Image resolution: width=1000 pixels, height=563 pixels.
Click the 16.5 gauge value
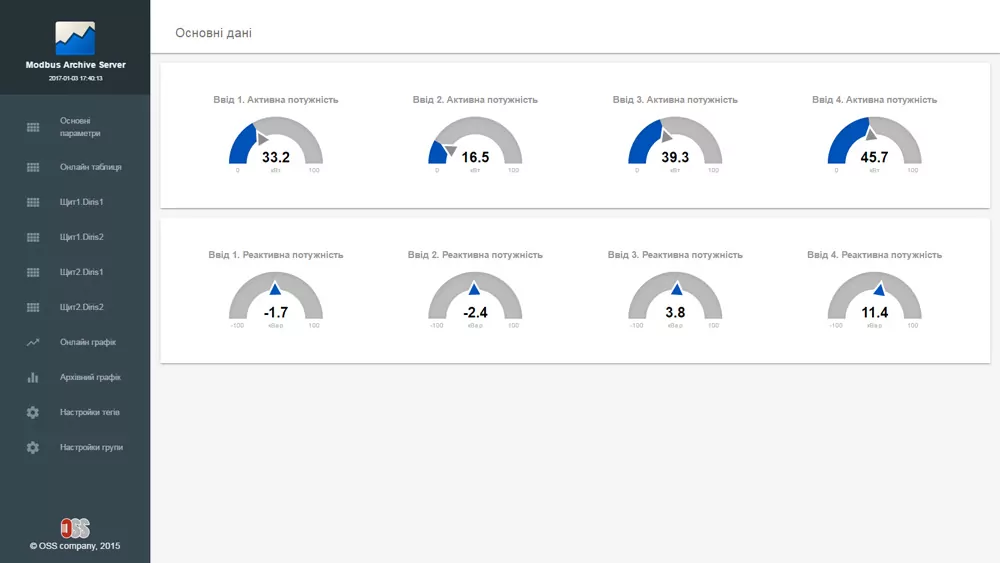[x=475, y=157]
